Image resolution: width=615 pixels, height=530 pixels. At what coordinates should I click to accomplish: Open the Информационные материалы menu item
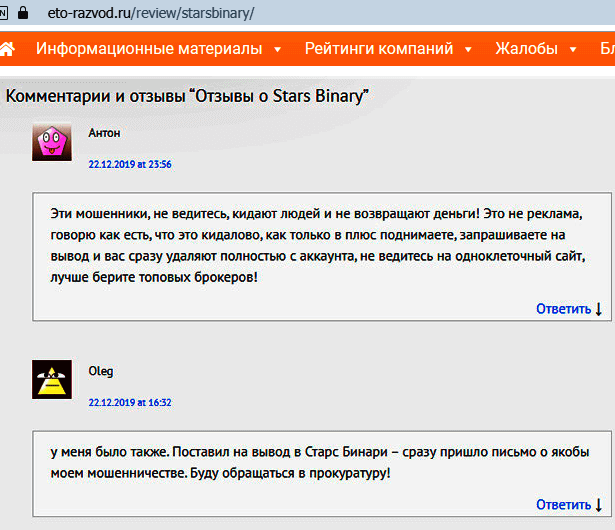tap(149, 49)
